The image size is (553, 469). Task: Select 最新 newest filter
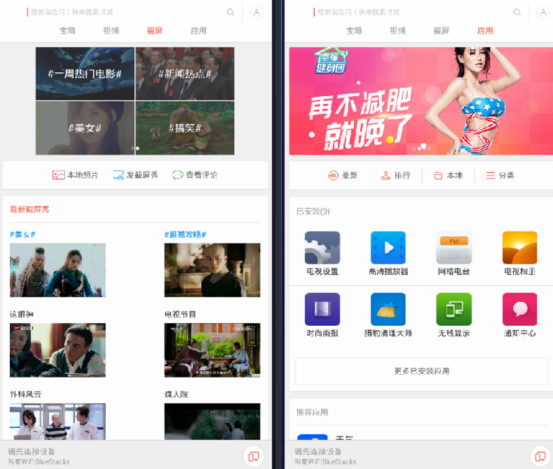coord(343,175)
